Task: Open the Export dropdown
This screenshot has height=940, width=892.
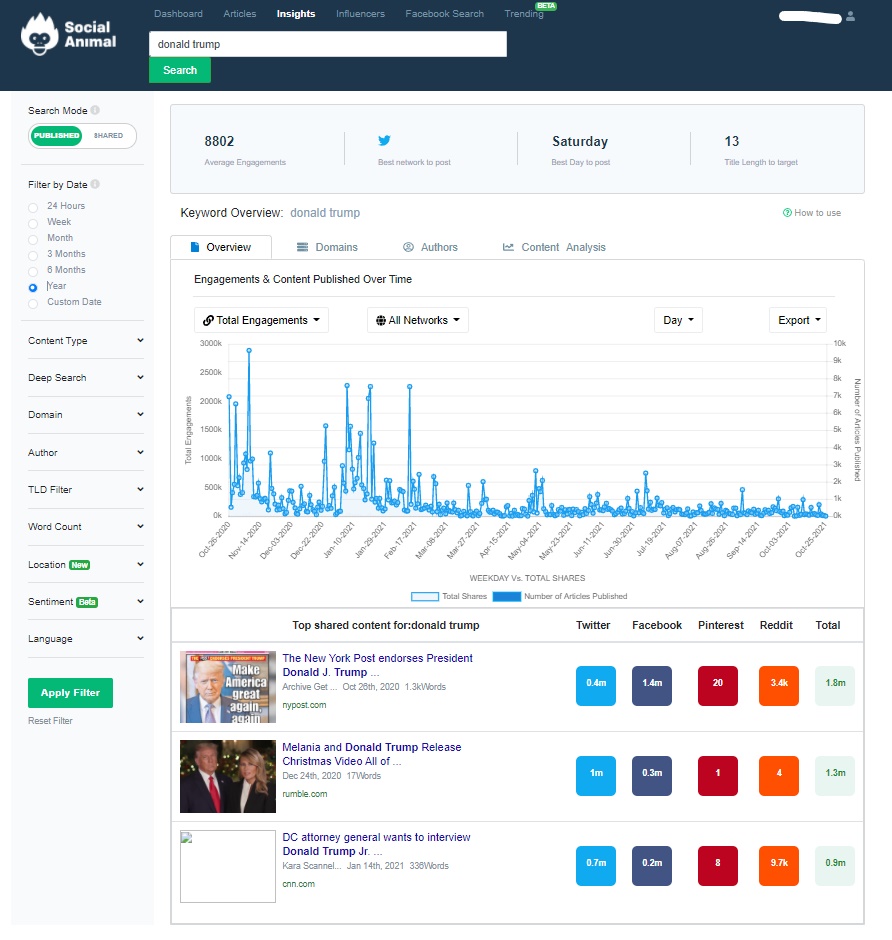Action: point(798,320)
